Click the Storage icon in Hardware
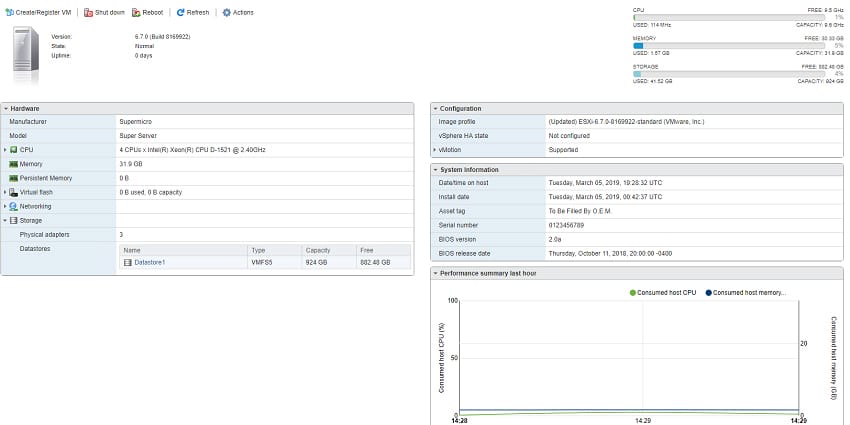This screenshot has width=850, height=425. point(14,220)
